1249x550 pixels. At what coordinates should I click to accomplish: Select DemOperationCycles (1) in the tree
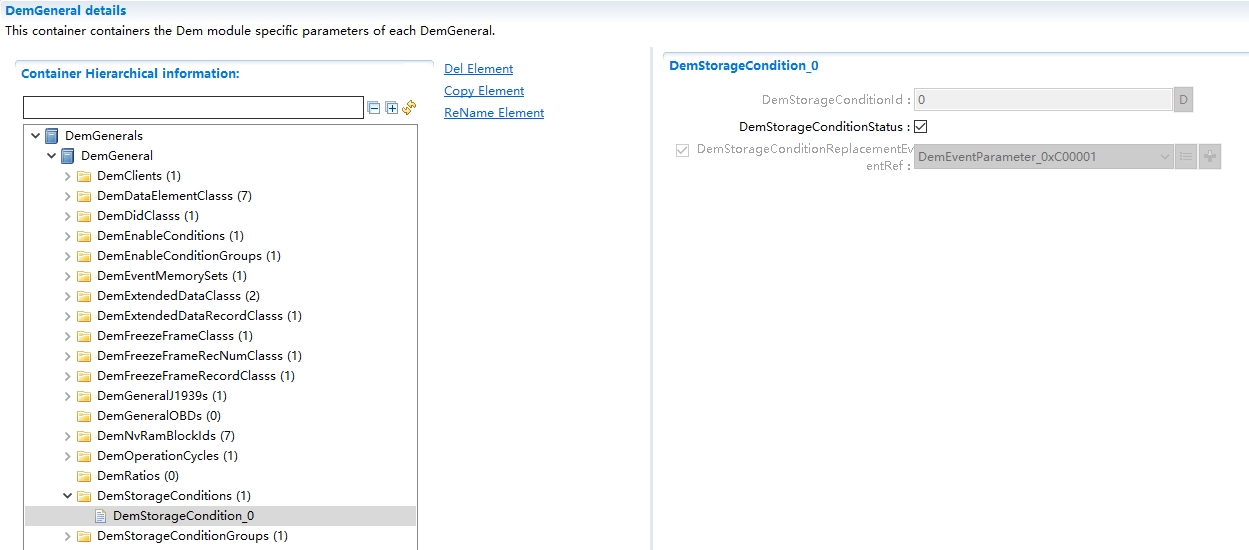167,456
